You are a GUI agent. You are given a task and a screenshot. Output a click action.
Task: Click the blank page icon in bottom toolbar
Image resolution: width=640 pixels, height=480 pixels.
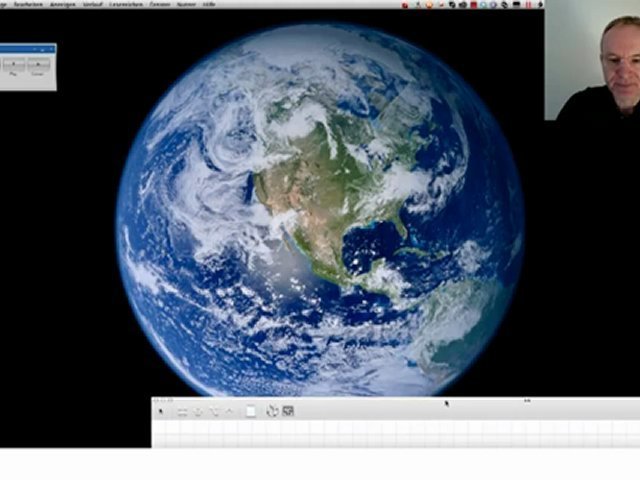(250, 411)
